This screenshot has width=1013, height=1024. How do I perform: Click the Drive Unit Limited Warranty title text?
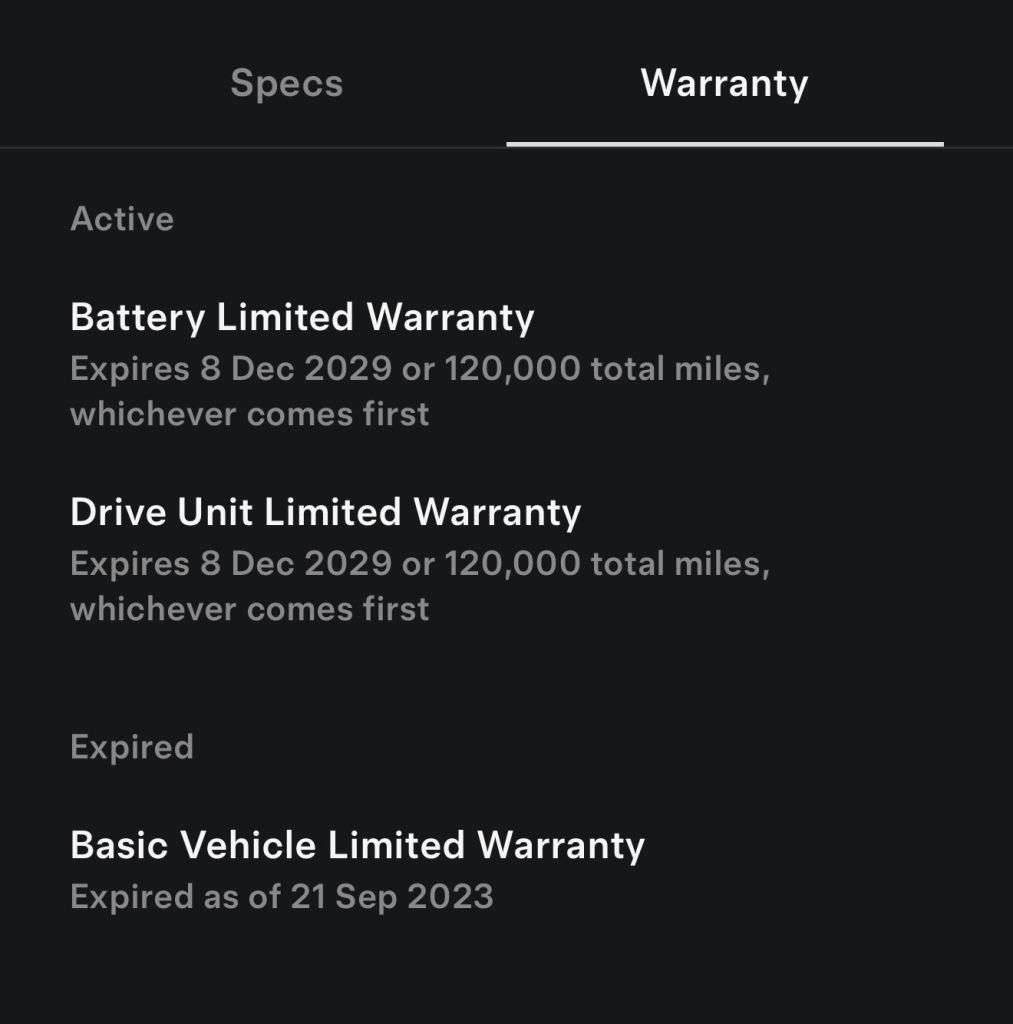325,512
